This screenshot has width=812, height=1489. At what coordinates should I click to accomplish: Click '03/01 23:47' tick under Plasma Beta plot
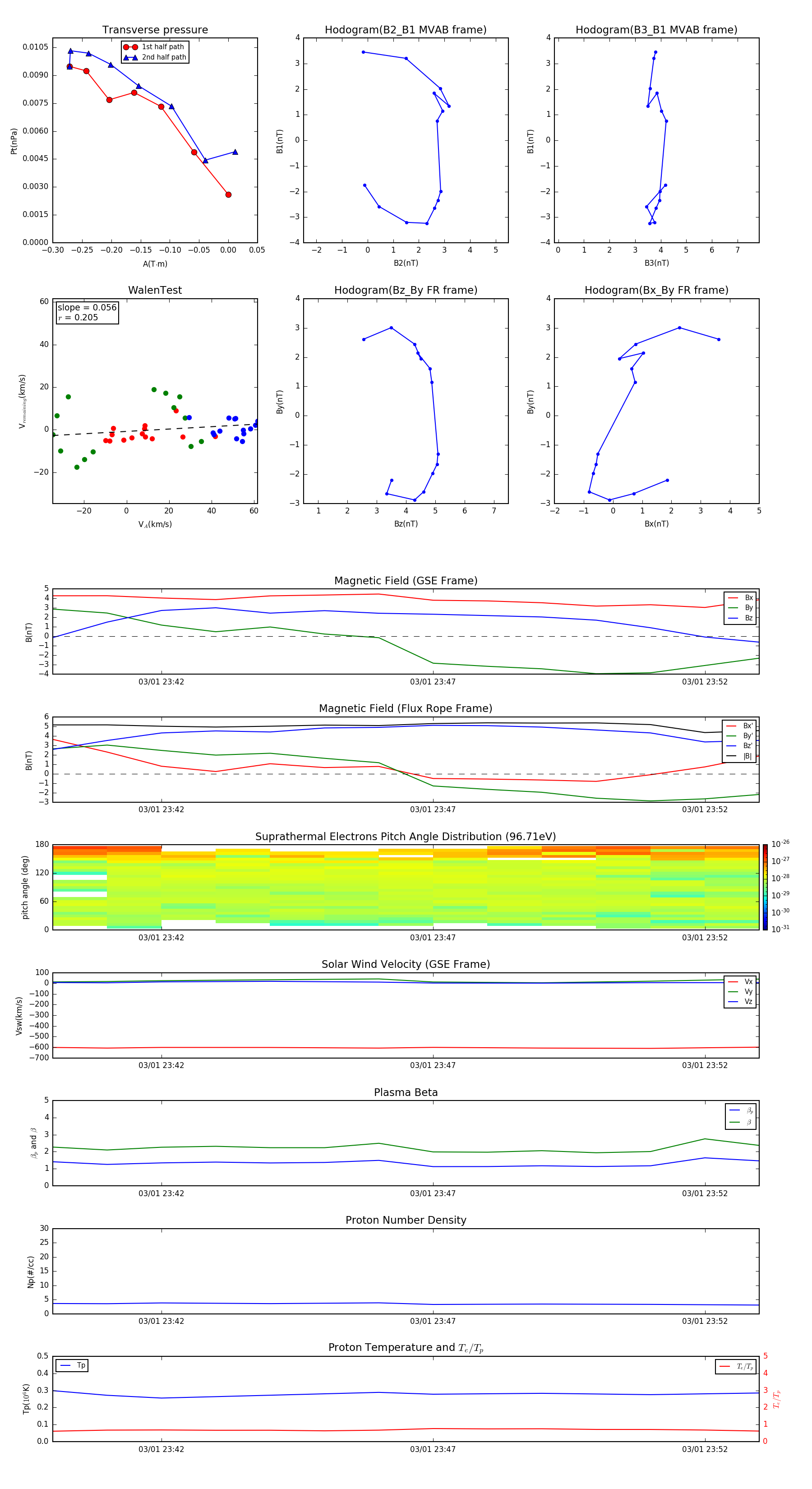point(433,1193)
